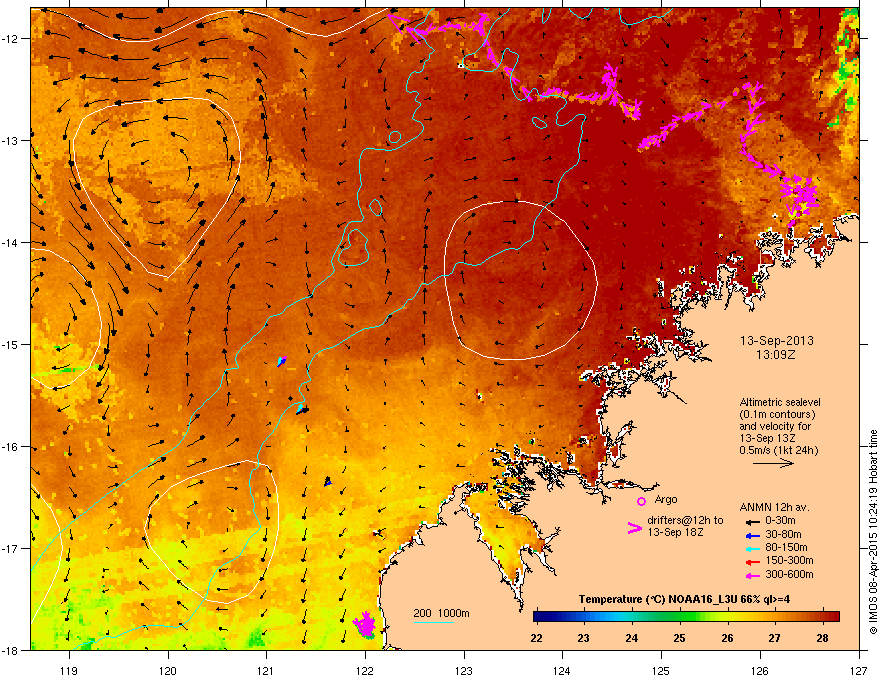Click the 'ANMN 12h av.' legend heading
The height and width of the screenshot is (680, 880).
click(x=774, y=507)
